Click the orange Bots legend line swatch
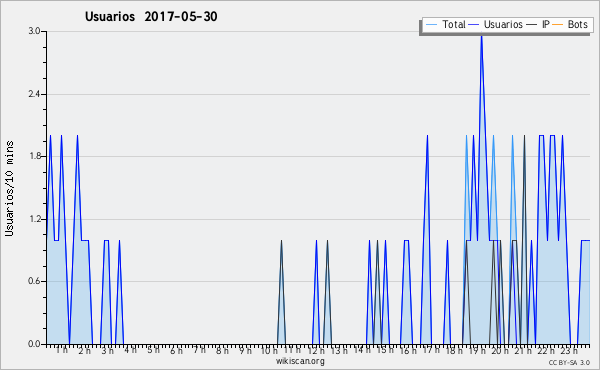This screenshot has height=370, width=600. 558,25
